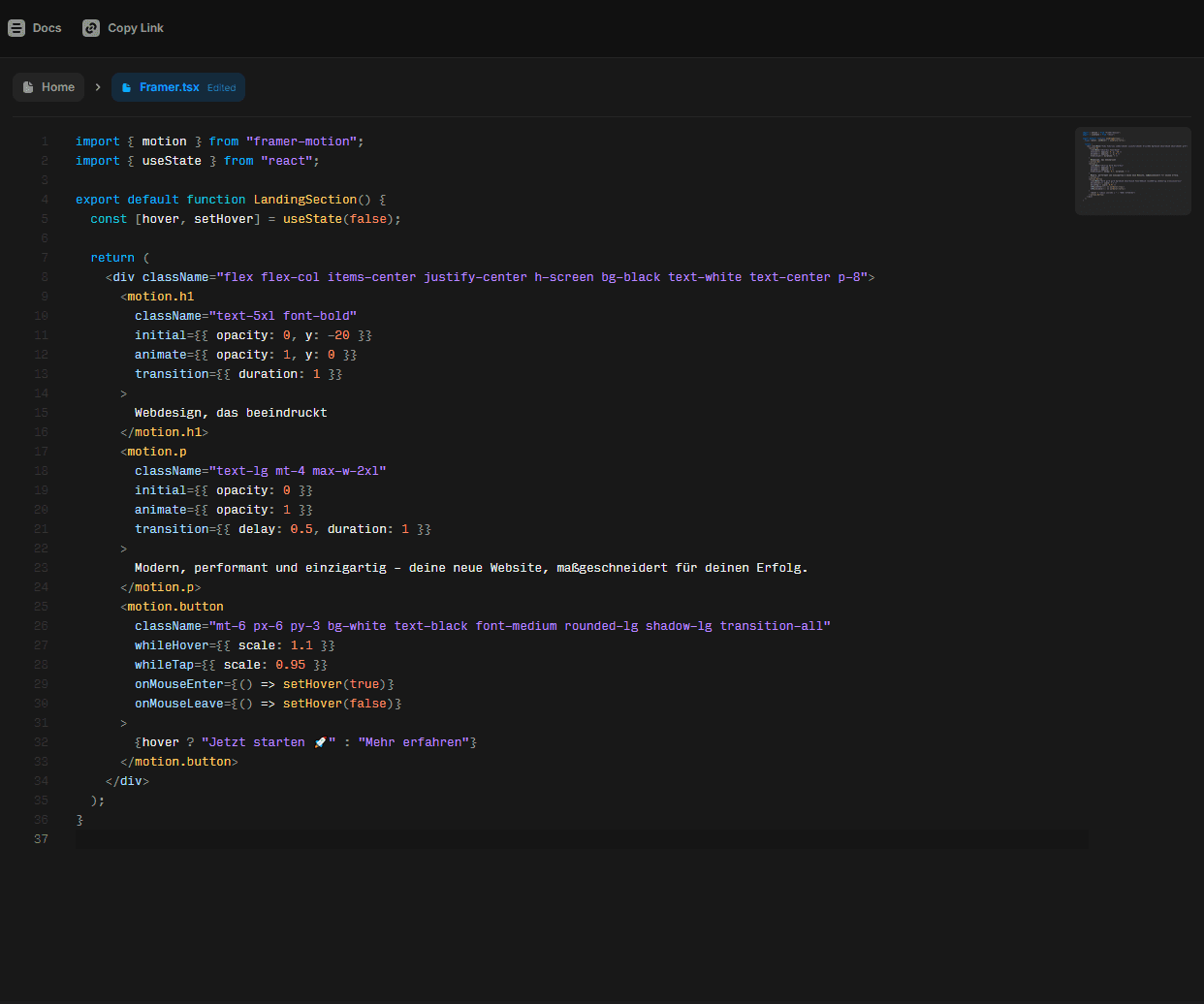Click the "Modern, performant und einzigartig" paragraph
The width and height of the screenshot is (1204, 1004).
coord(471,568)
